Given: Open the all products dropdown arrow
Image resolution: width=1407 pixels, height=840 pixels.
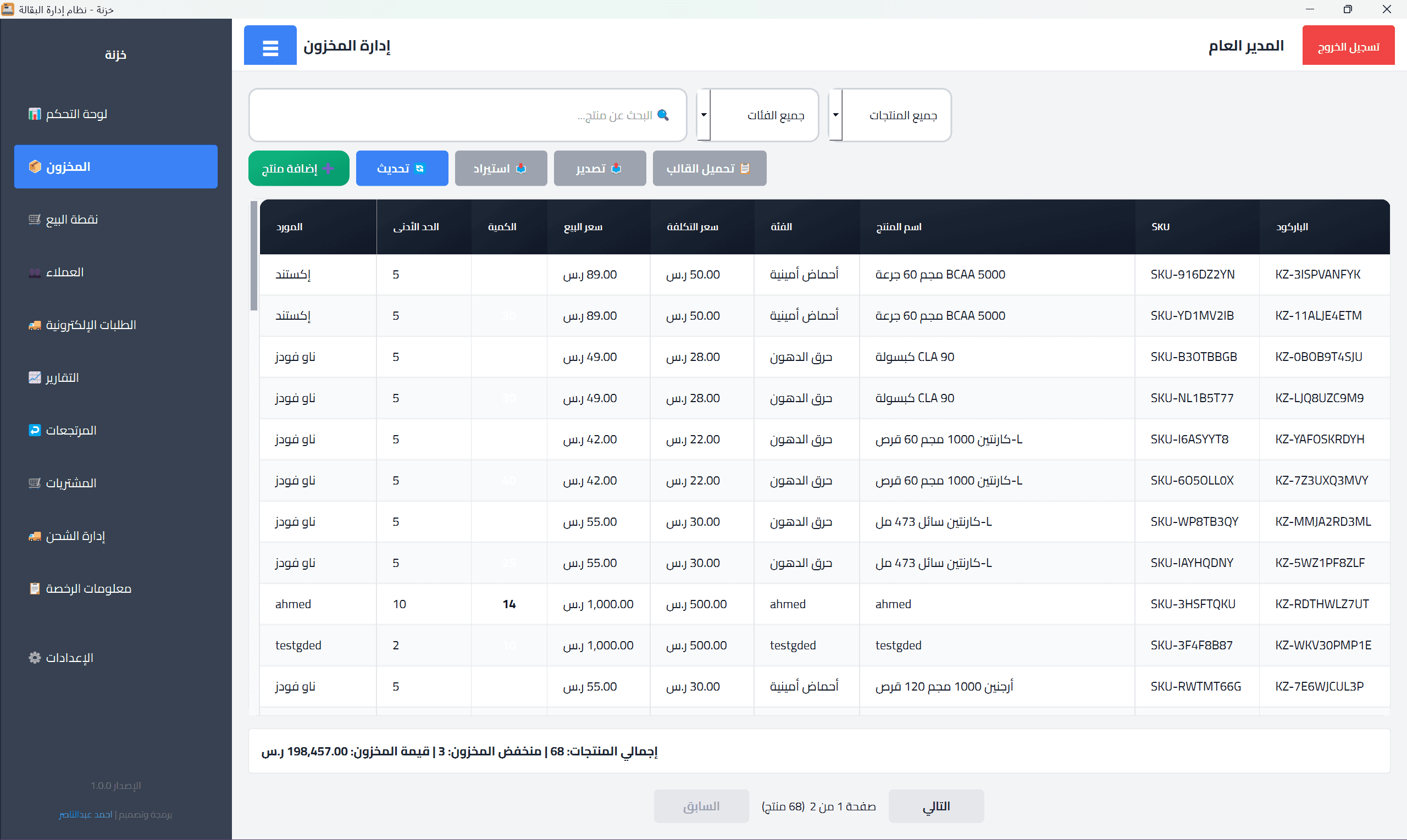Looking at the screenshot, I should pos(835,115).
